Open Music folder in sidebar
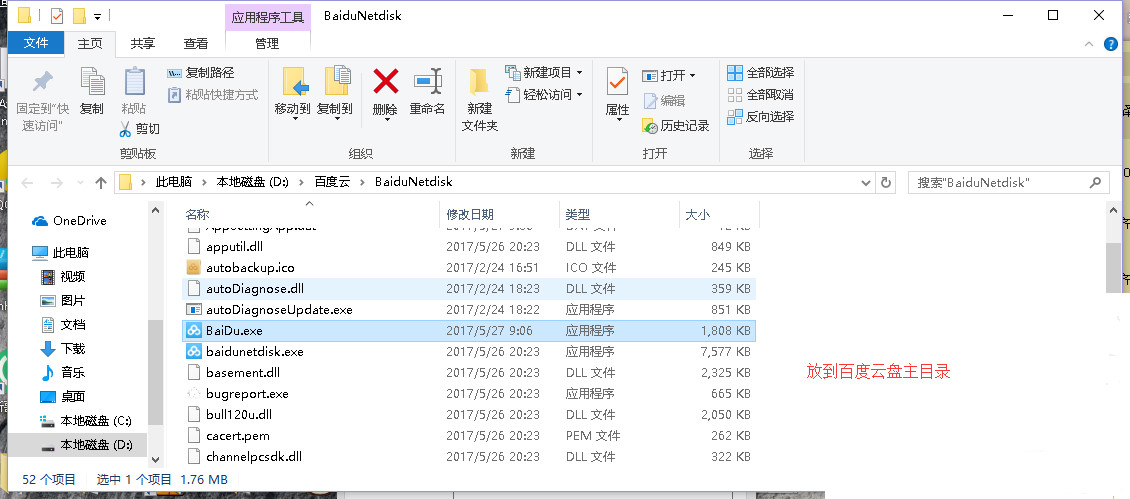 [x=63, y=372]
